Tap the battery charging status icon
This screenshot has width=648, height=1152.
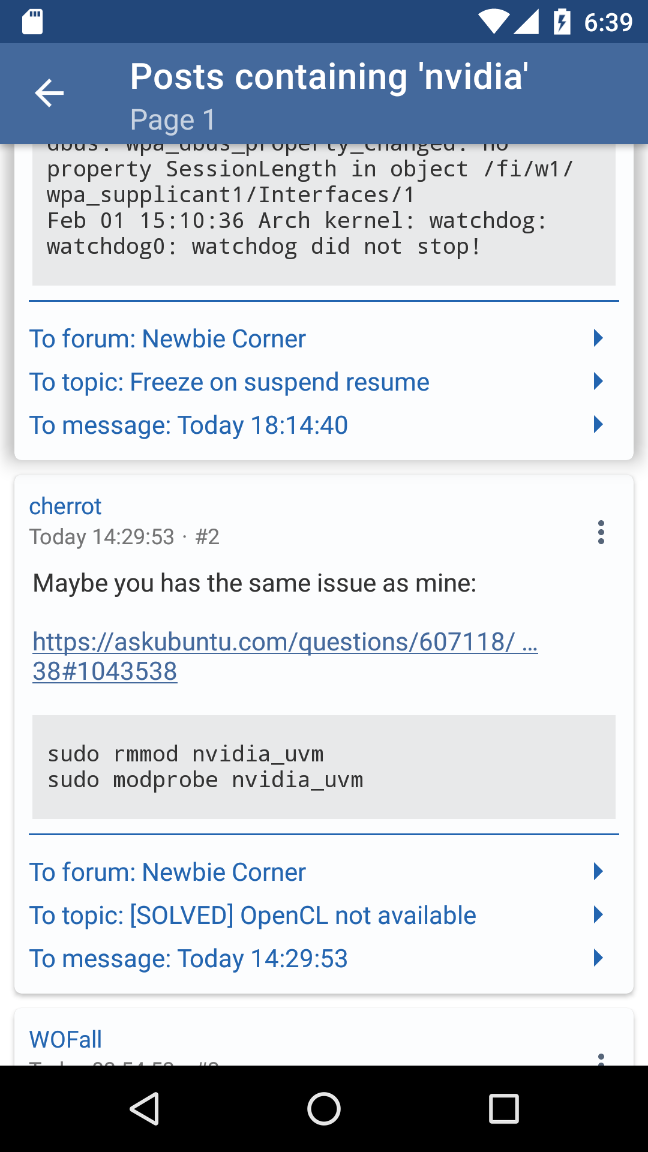click(563, 21)
